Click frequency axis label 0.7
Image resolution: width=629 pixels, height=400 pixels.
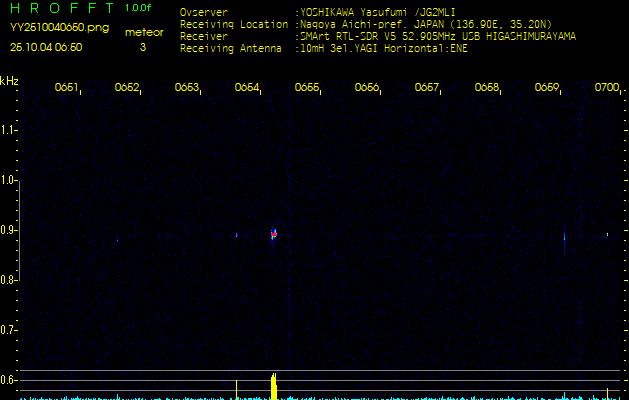coord(7,330)
